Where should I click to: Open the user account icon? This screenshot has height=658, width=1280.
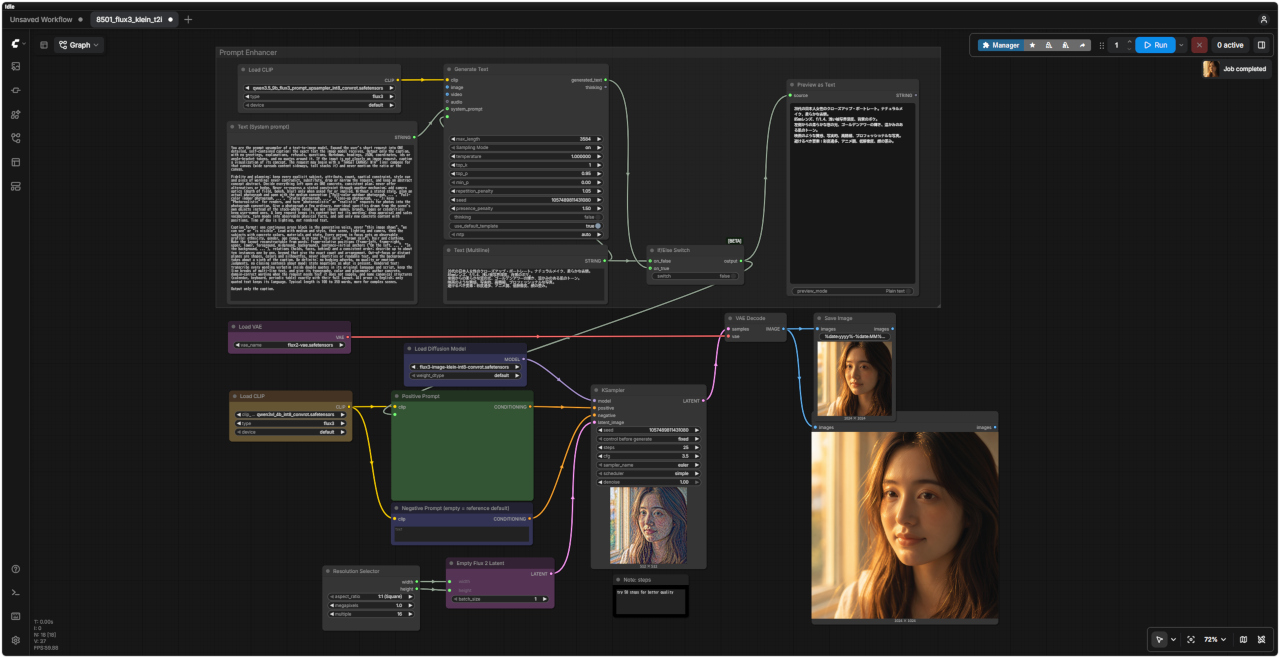pos(1263,19)
